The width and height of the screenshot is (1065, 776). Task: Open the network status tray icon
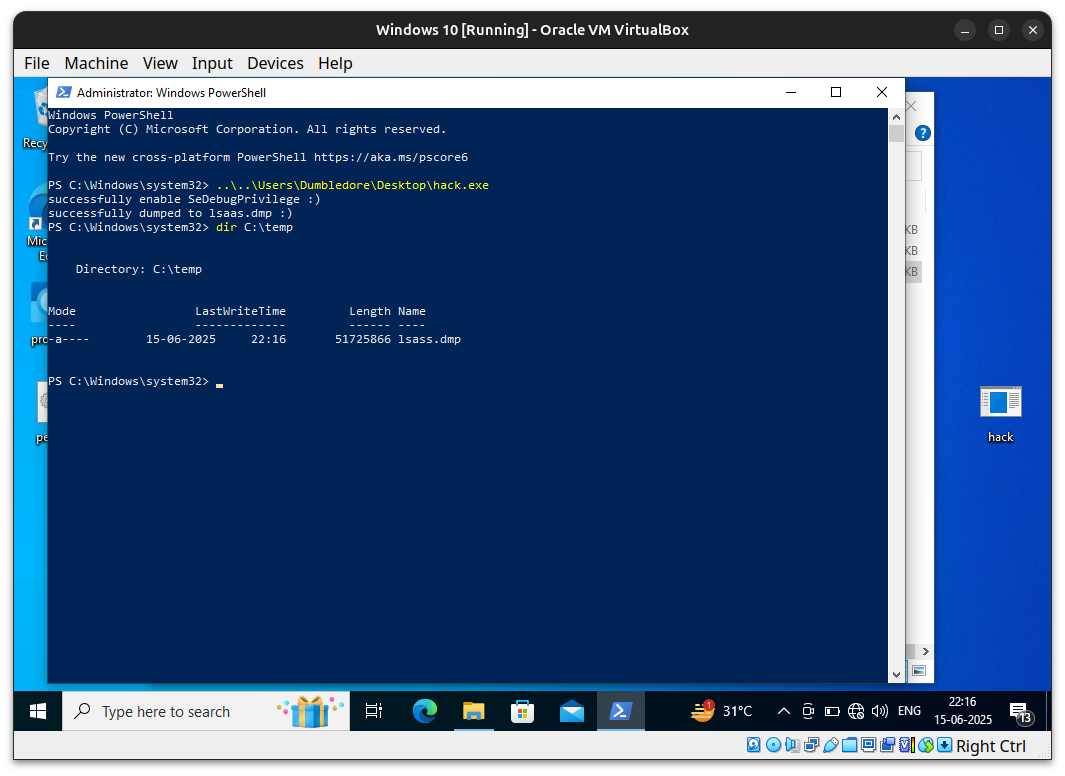tap(856, 711)
